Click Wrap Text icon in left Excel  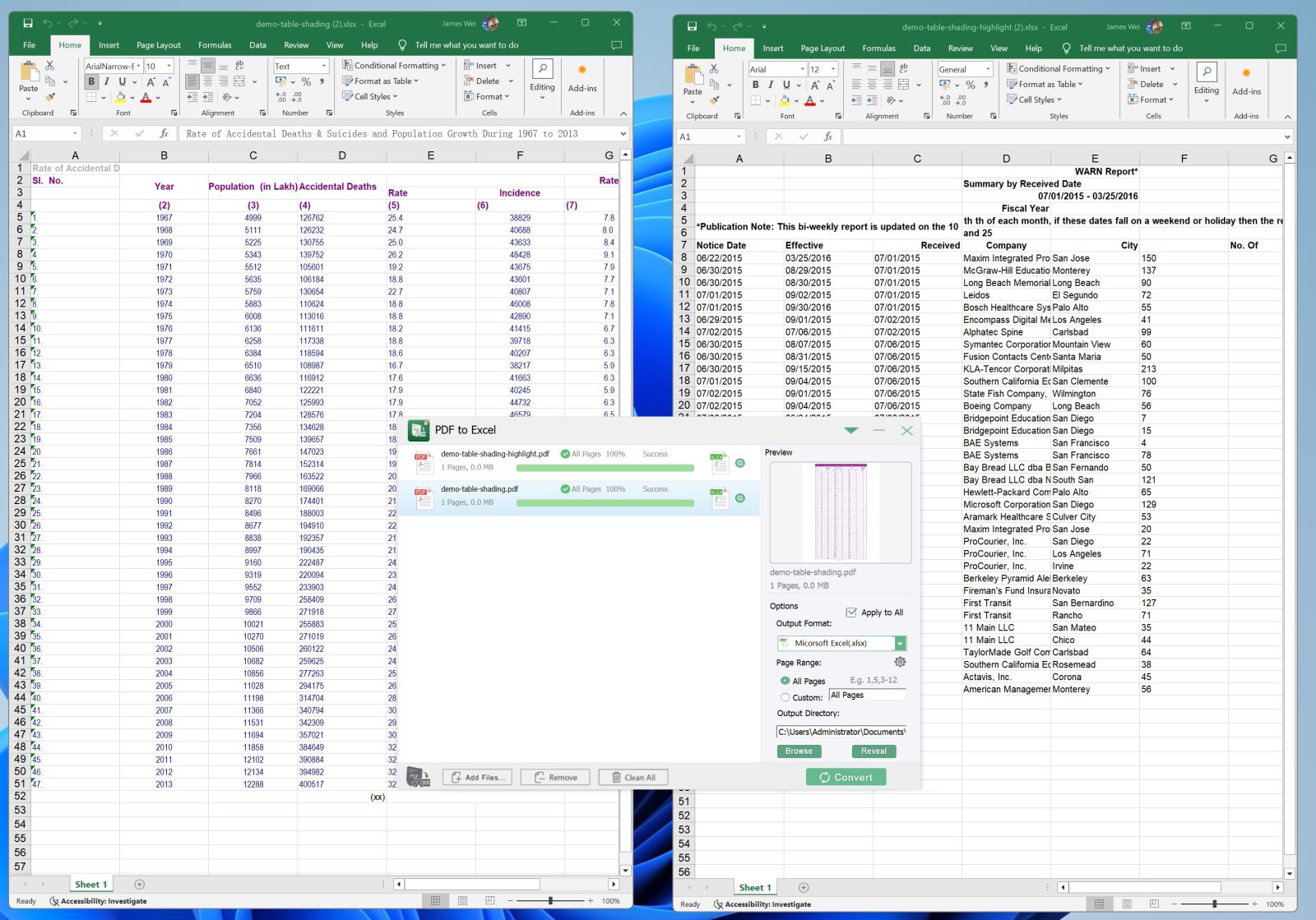click(239, 65)
